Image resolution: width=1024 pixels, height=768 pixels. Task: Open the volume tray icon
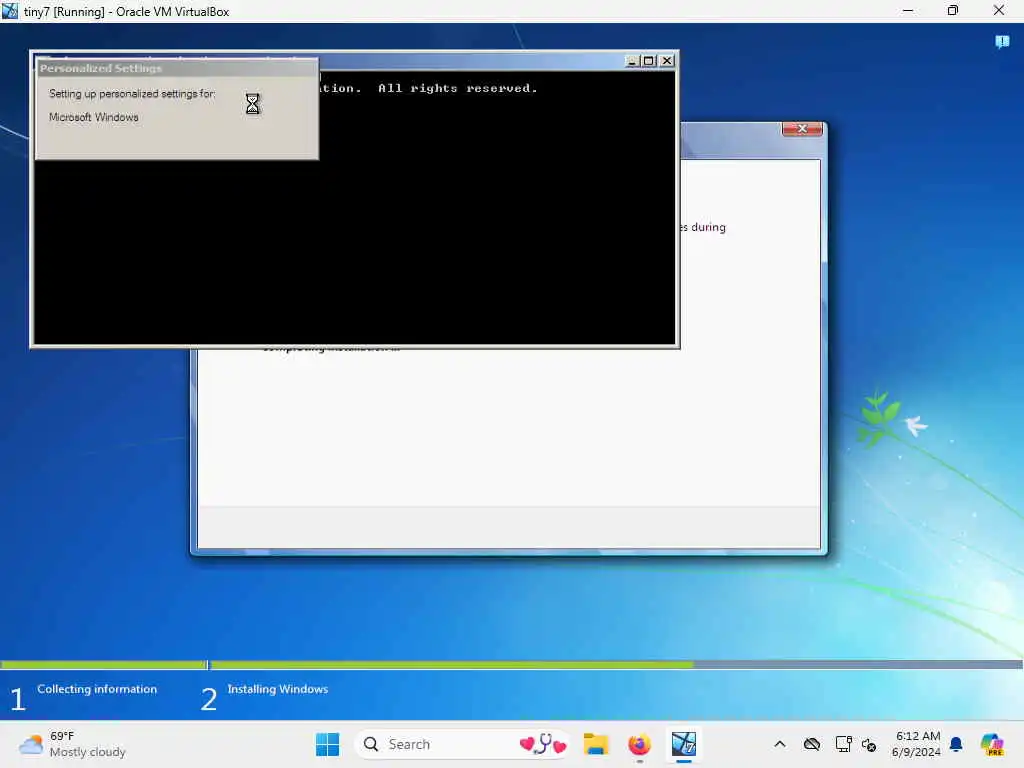point(869,744)
